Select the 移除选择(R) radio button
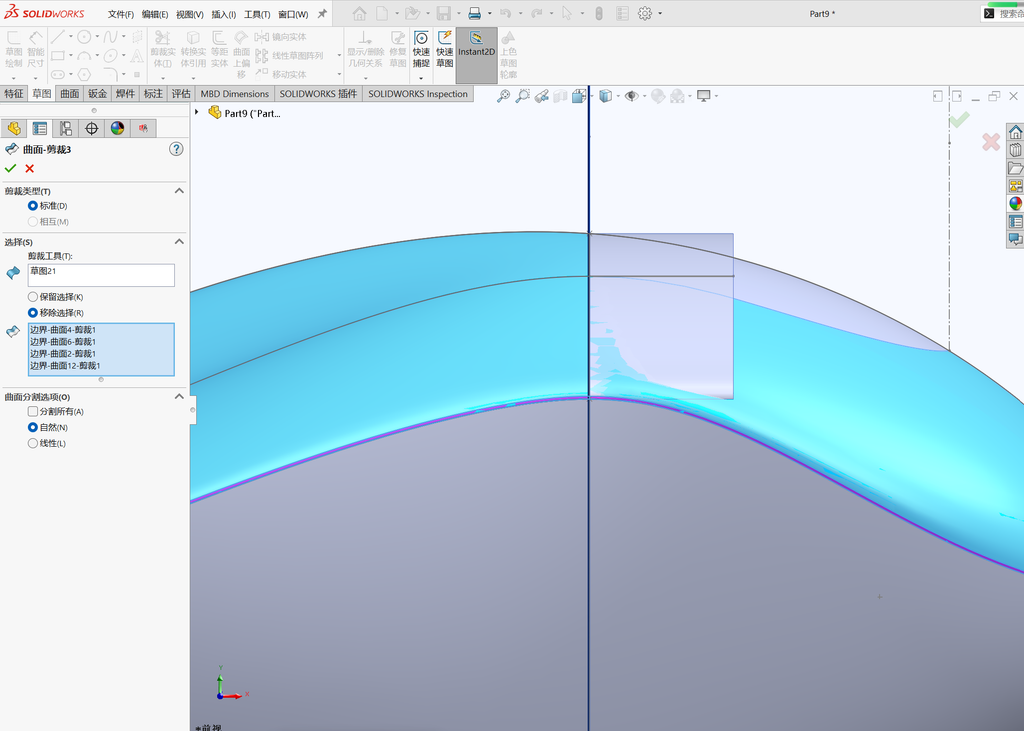Image resolution: width=1024 pixels, height=731 pixels. [x=33, y=313]
